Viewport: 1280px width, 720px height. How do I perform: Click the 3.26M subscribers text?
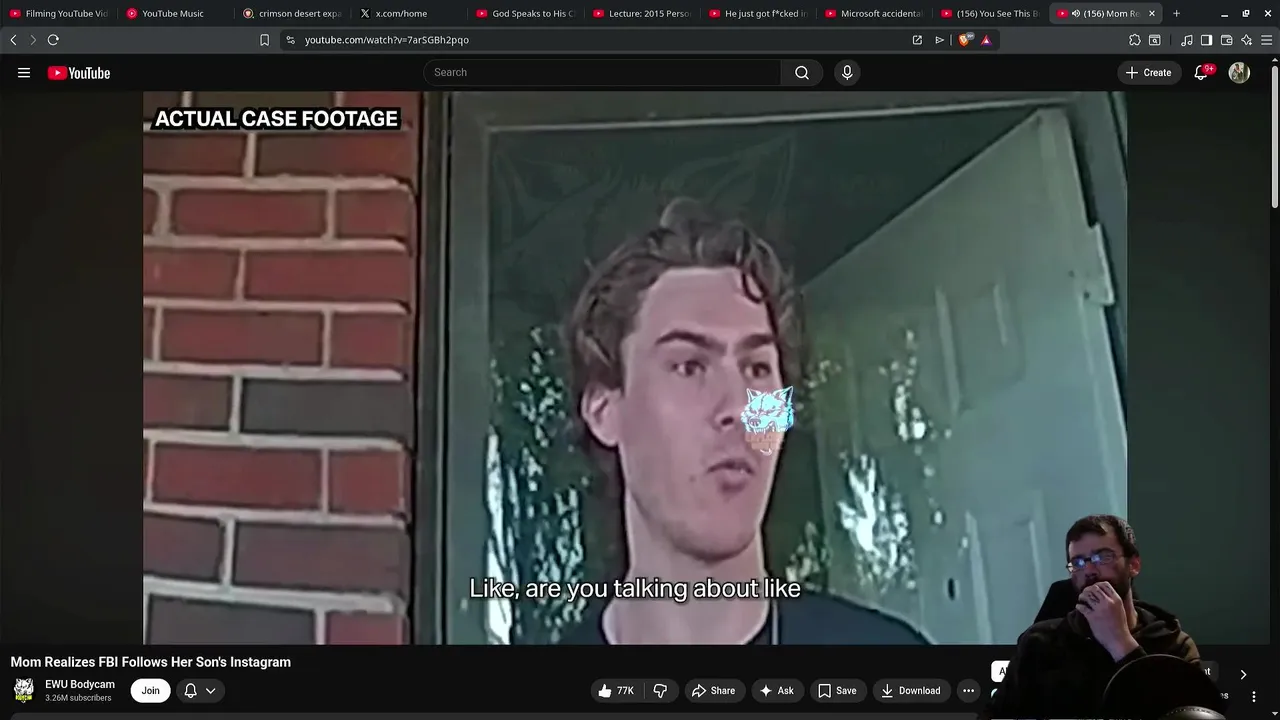point(78,698)
